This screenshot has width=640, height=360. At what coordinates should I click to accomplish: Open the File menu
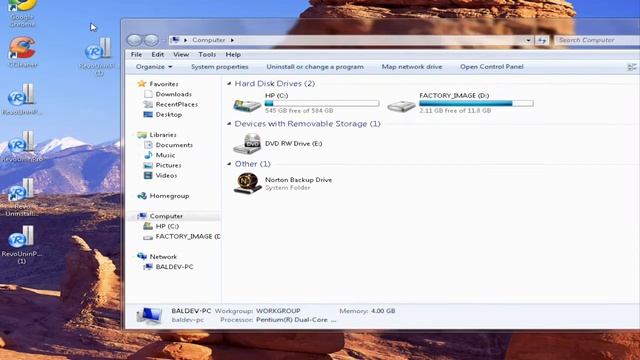pos(136,54)
